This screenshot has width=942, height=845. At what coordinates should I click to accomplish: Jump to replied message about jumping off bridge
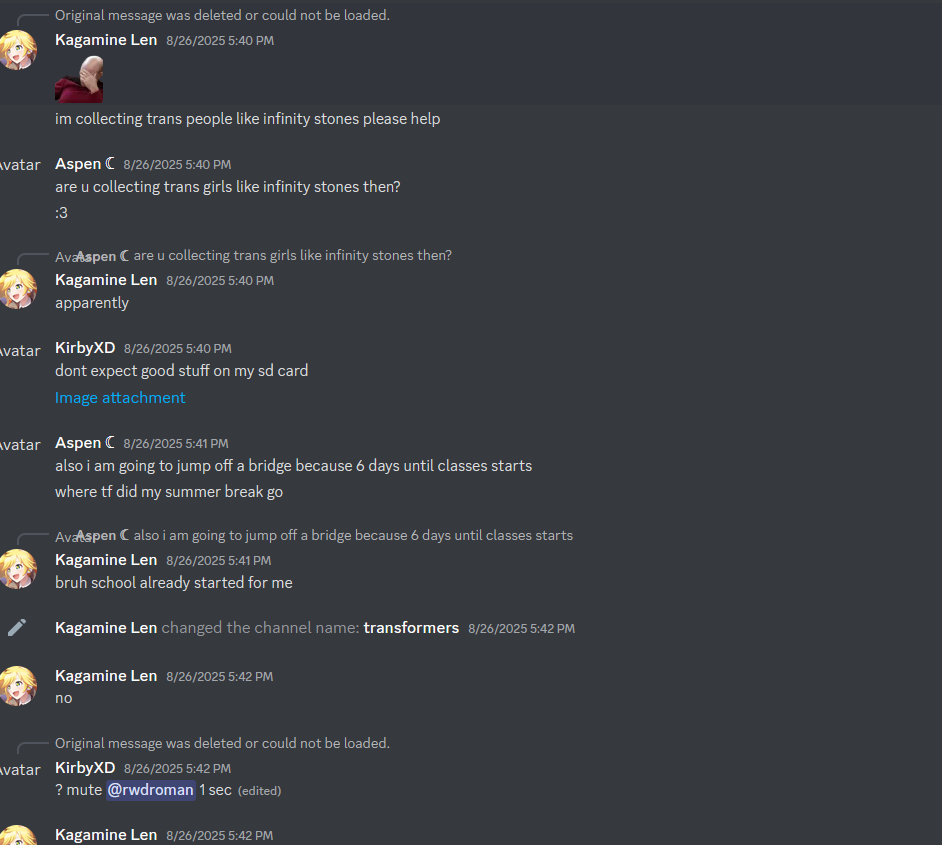353,535
